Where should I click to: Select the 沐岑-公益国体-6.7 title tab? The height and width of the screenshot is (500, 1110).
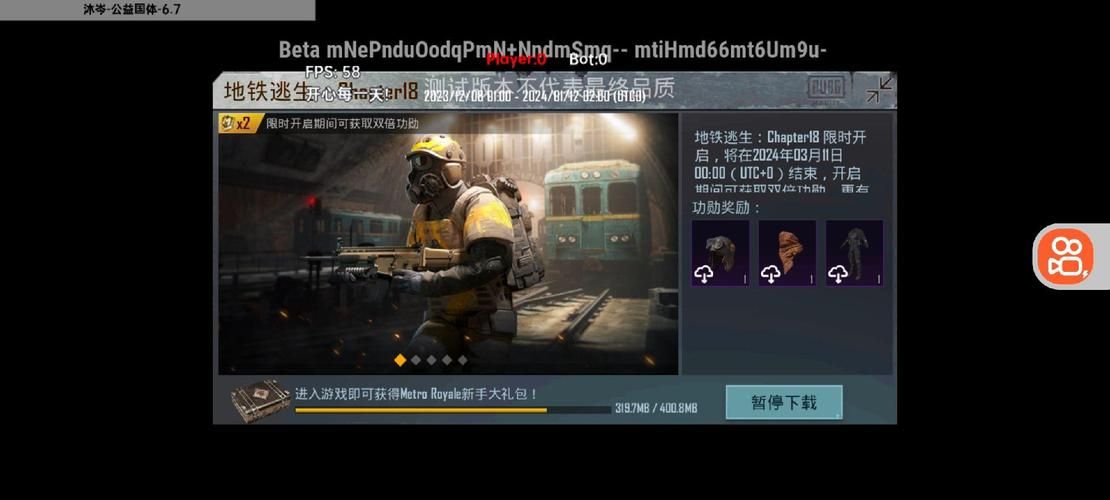pyautogui.click(x=132, y=10)
